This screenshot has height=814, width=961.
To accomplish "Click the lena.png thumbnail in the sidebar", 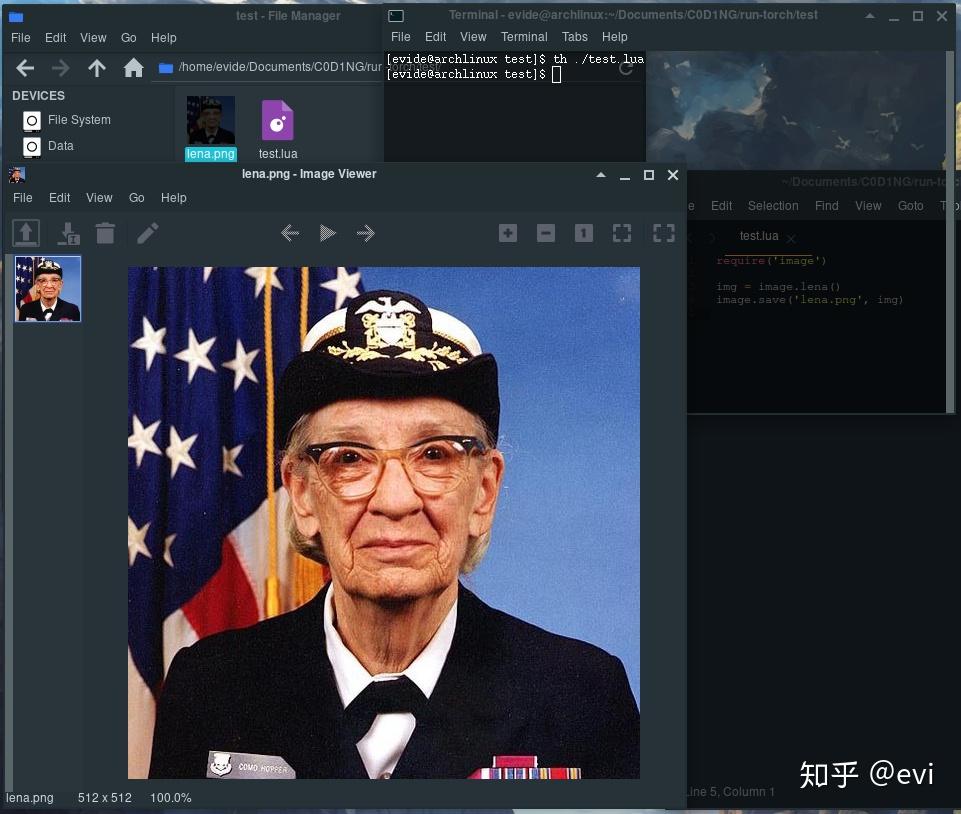I will (47, 288).
